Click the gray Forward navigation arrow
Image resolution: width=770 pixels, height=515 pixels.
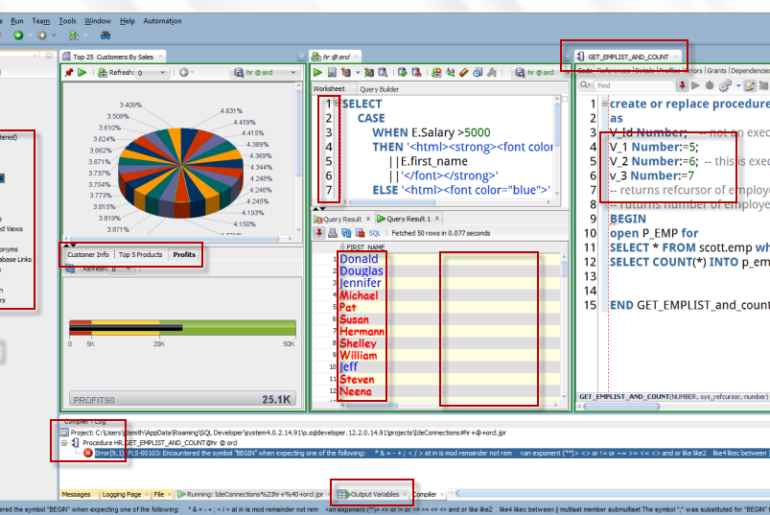(42, 35)
